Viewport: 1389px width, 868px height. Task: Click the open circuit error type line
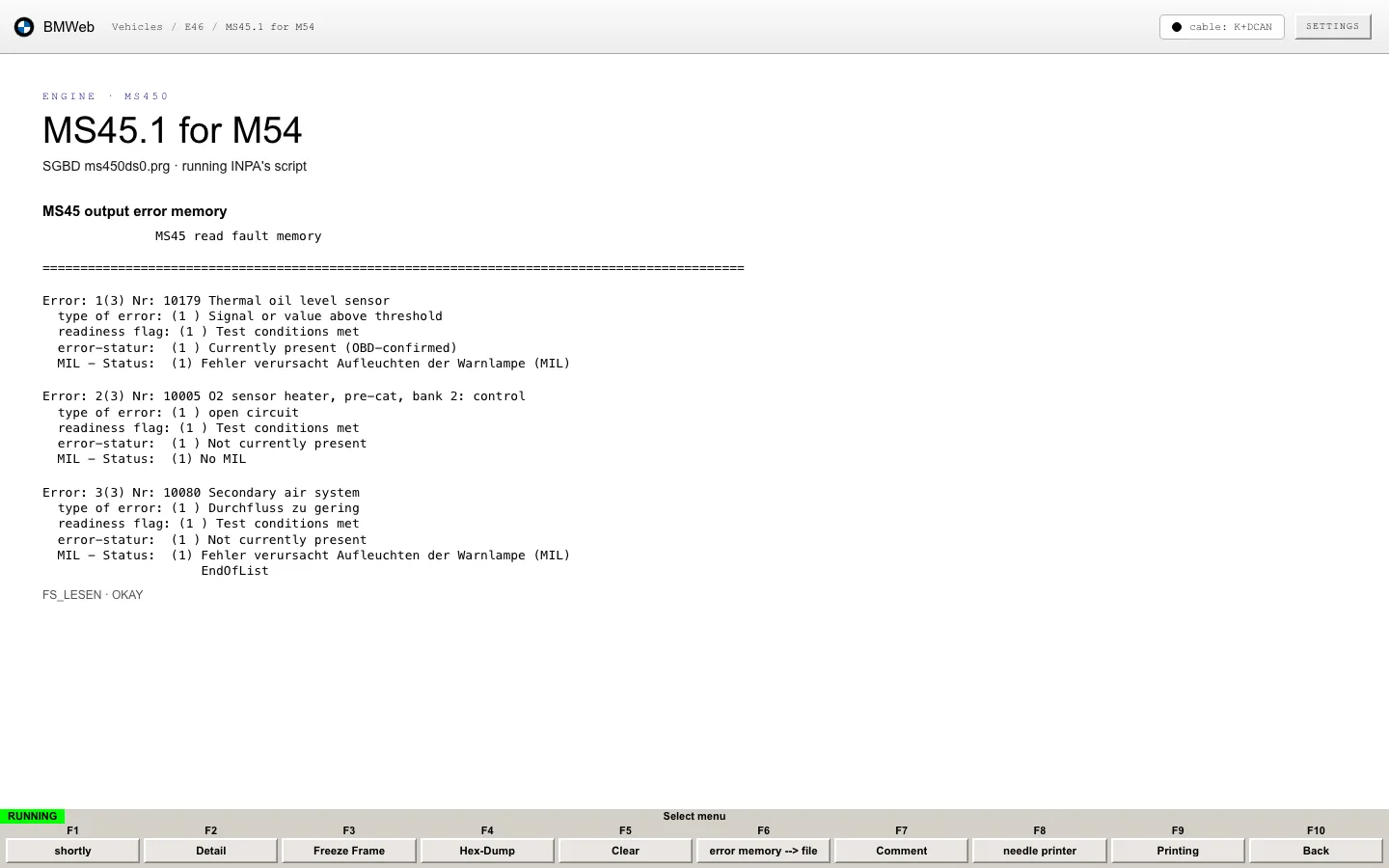[x=178, y=413]
